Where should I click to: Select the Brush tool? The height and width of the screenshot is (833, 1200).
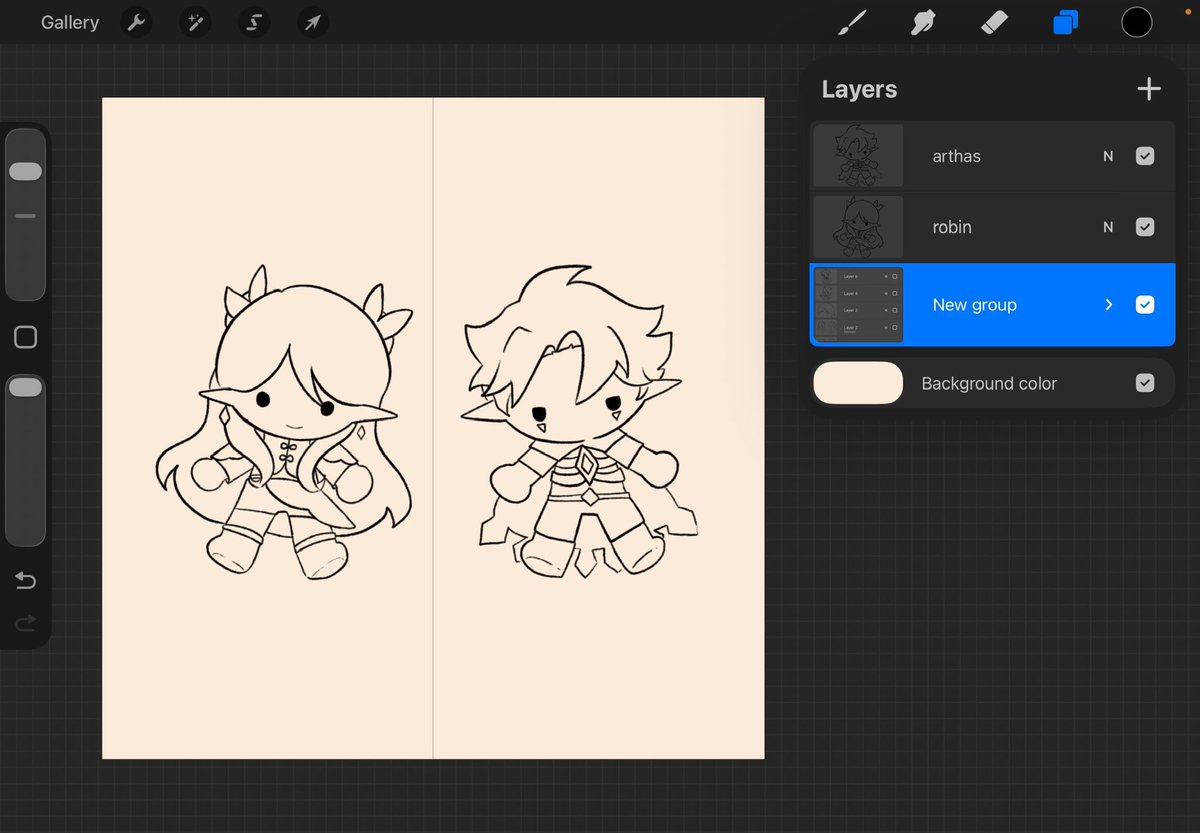coord(851,22)
